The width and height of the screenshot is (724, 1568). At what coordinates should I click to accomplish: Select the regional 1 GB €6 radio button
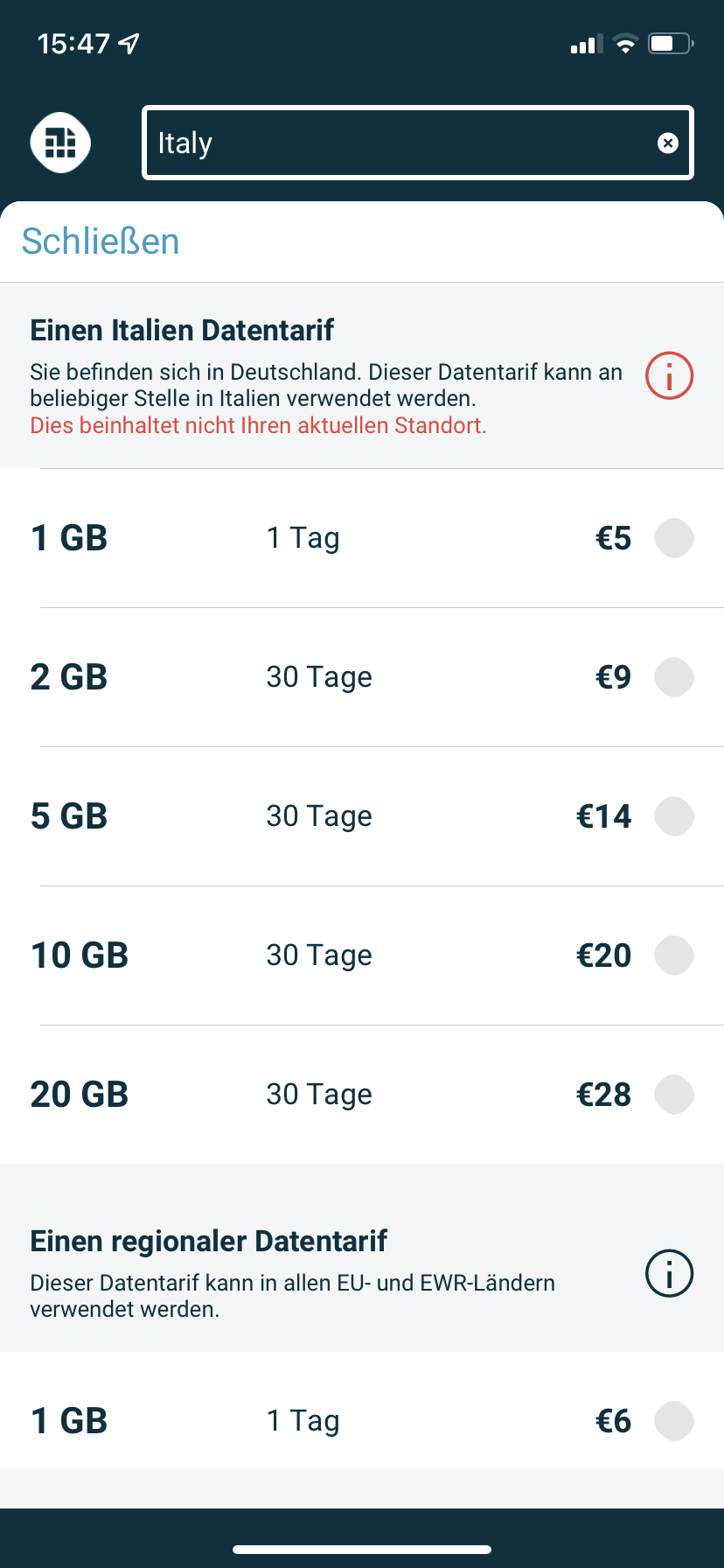[673, 1421]
